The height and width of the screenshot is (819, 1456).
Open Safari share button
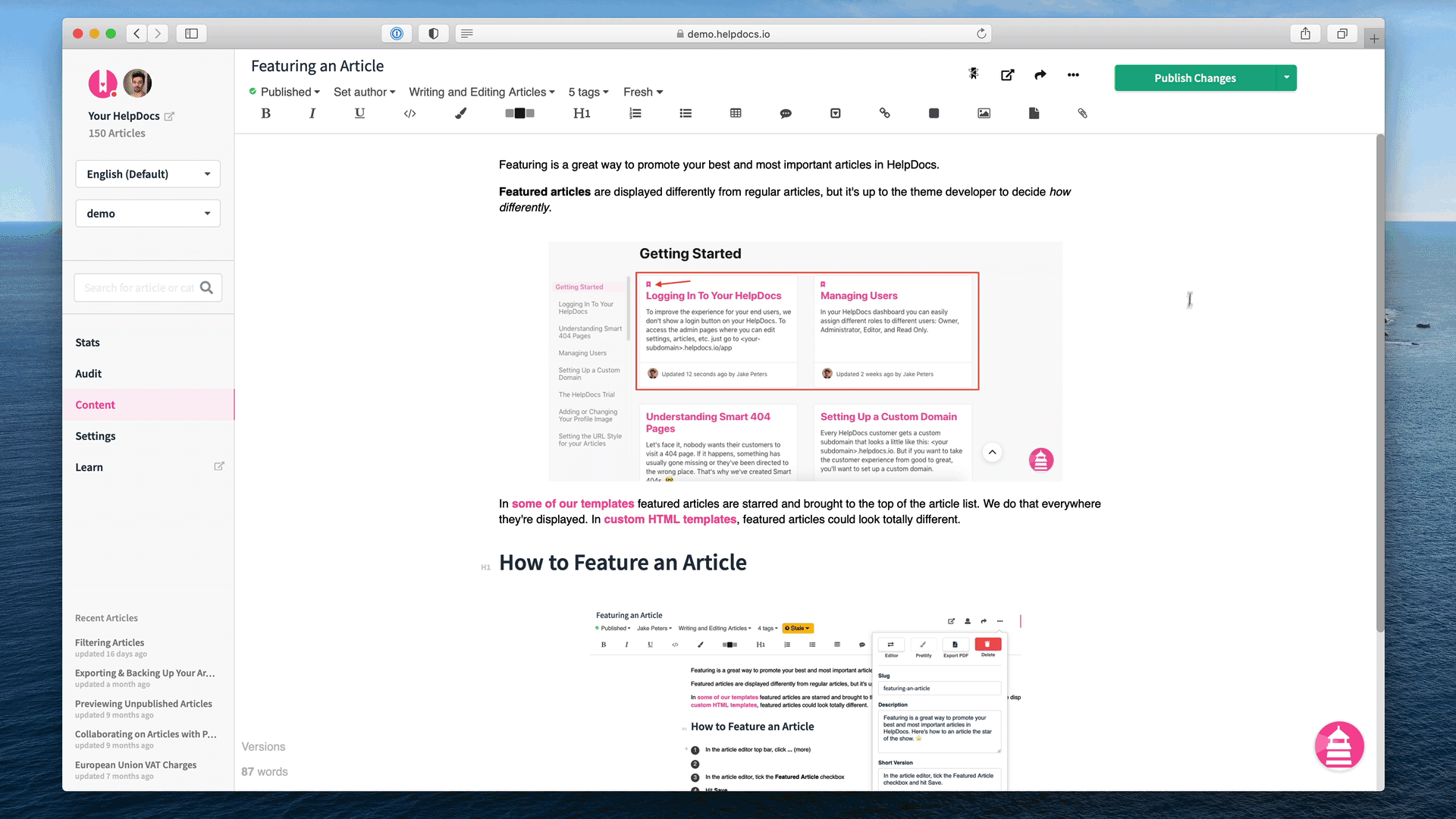point(1305,33)
